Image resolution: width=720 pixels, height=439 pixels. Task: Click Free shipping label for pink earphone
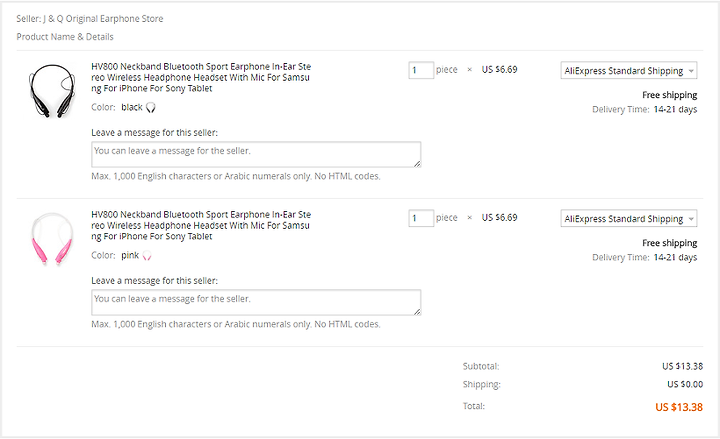(669, 243)
